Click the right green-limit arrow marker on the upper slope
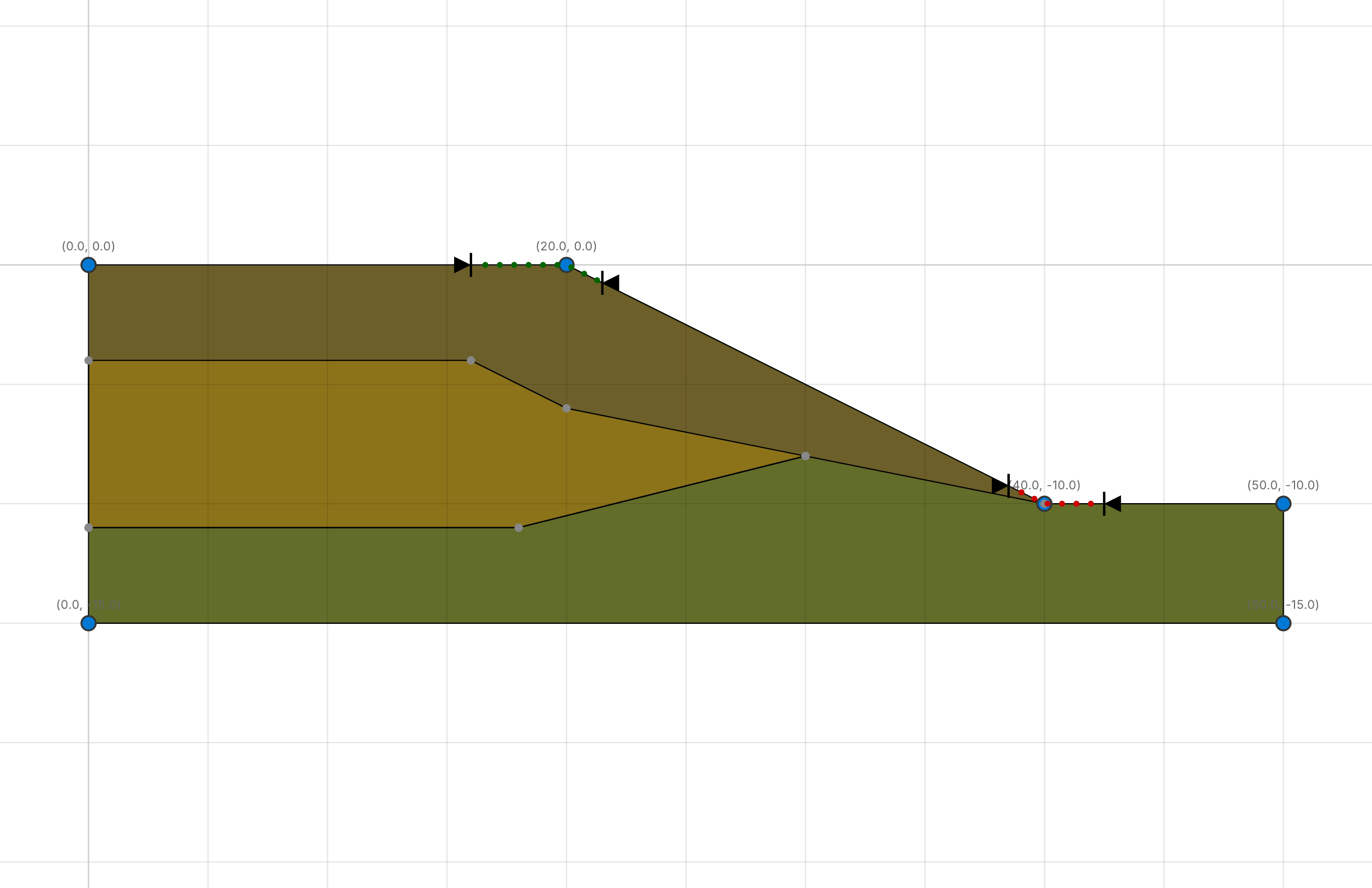Screen dimensions: 1372x888 (x=610, y=283)
